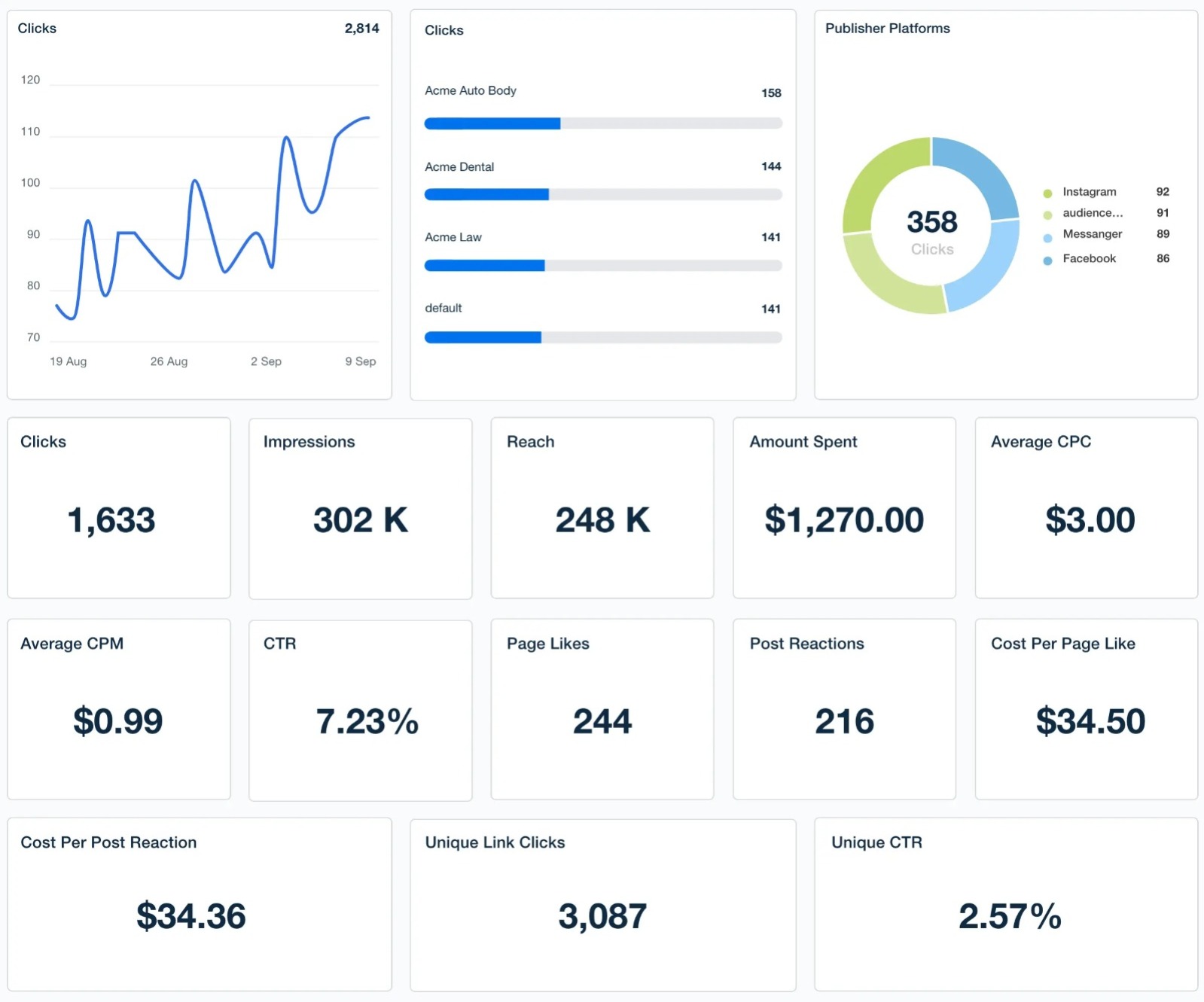Viewport: 1204px width, 1002px height.
Task: Click the Post Reactions 216 value
Action: 844,722
